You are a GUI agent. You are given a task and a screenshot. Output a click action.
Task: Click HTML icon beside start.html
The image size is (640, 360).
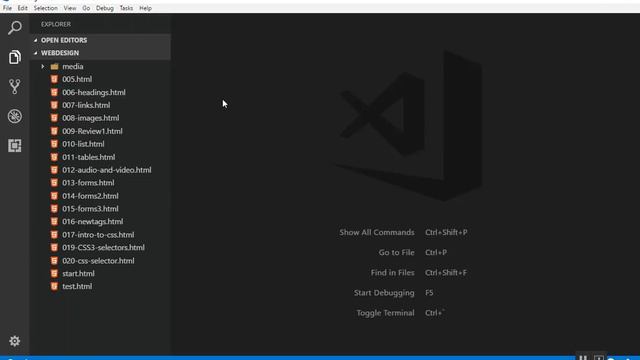pos(54,273)
